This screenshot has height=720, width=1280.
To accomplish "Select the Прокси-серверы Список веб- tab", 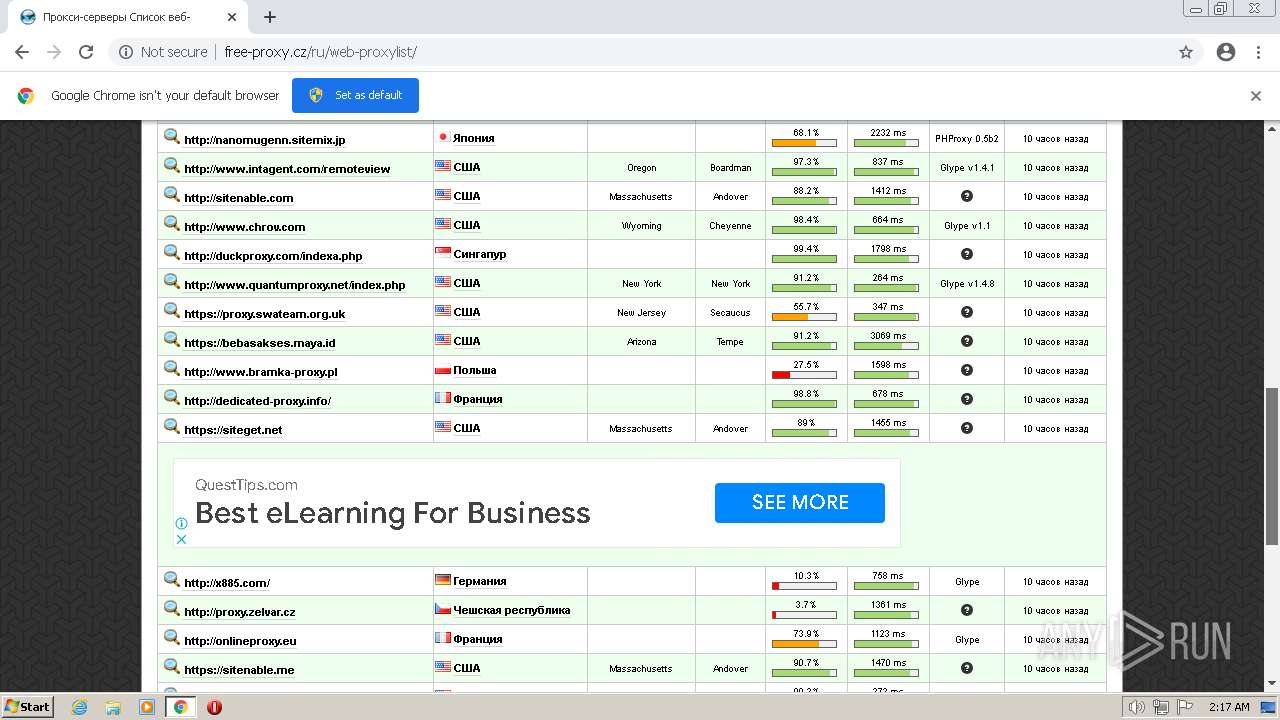I will (130, 17).
